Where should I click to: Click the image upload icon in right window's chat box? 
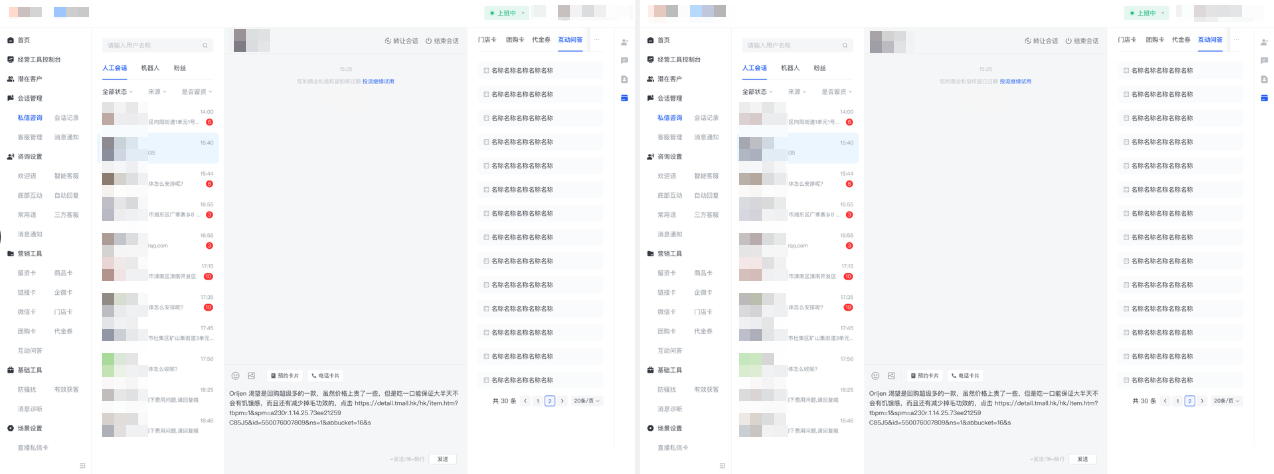[x=892, y=375]
